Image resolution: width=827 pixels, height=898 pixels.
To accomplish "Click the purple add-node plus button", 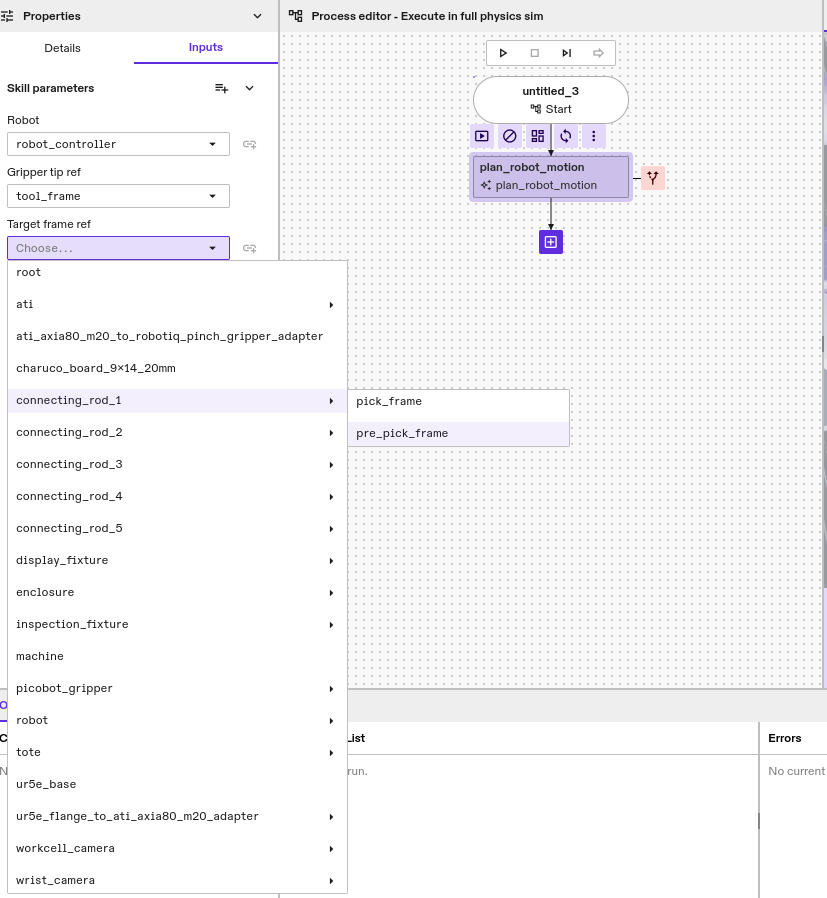I will (x=551, y=242).
